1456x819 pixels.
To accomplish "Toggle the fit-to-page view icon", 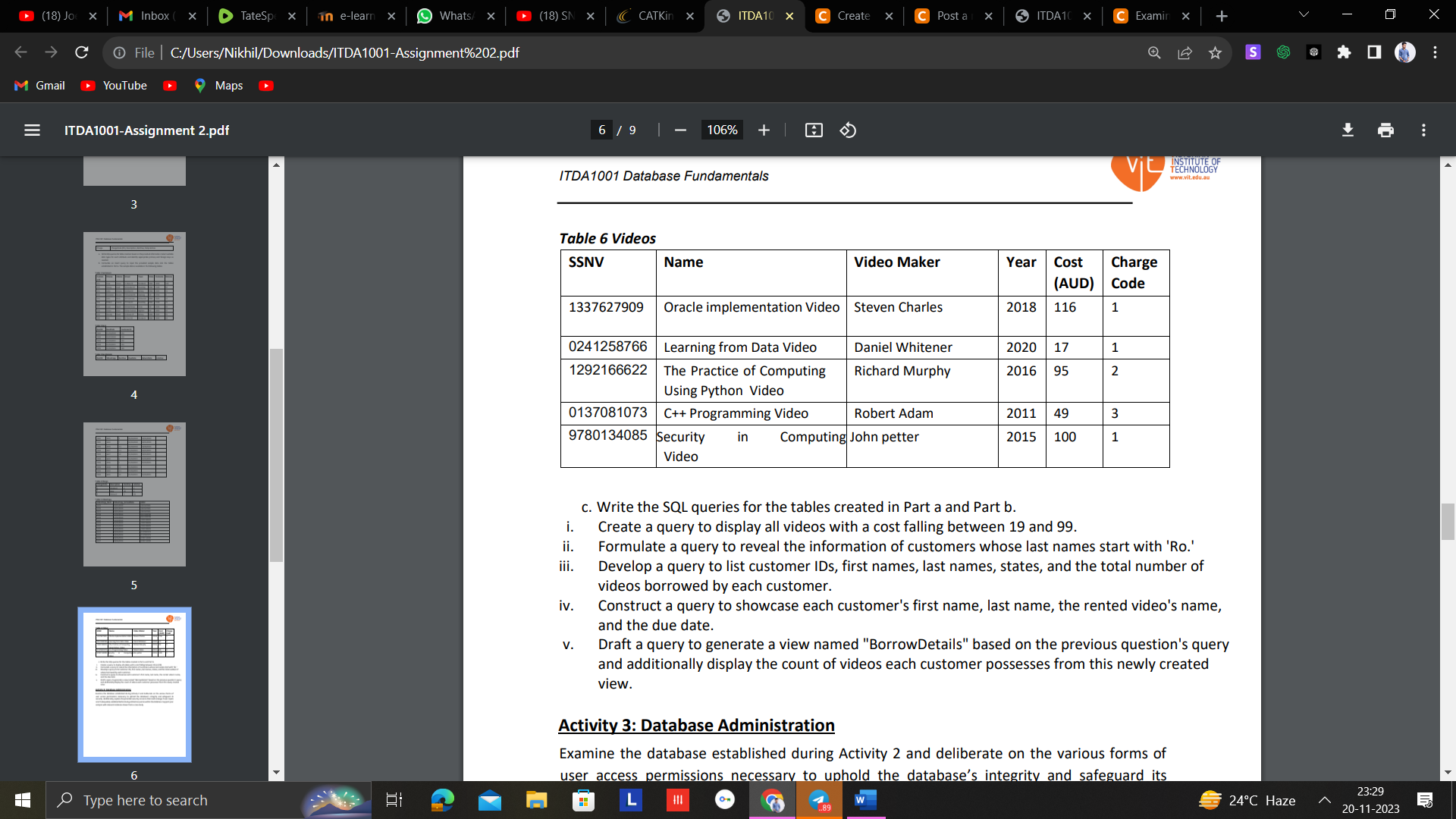I will [x=814, y=130].
